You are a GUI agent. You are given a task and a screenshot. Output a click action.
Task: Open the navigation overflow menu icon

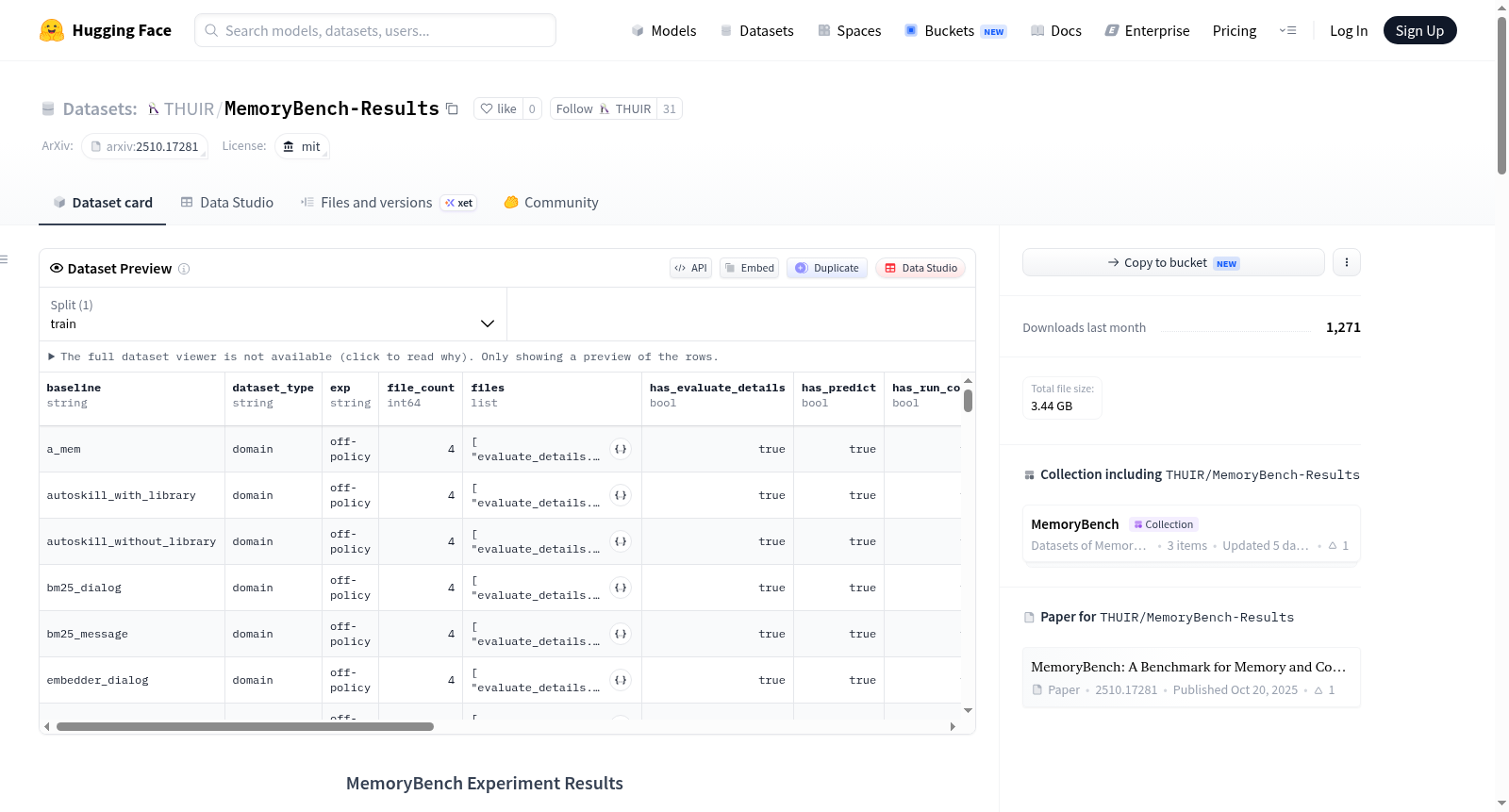[x=1287, y=30]
